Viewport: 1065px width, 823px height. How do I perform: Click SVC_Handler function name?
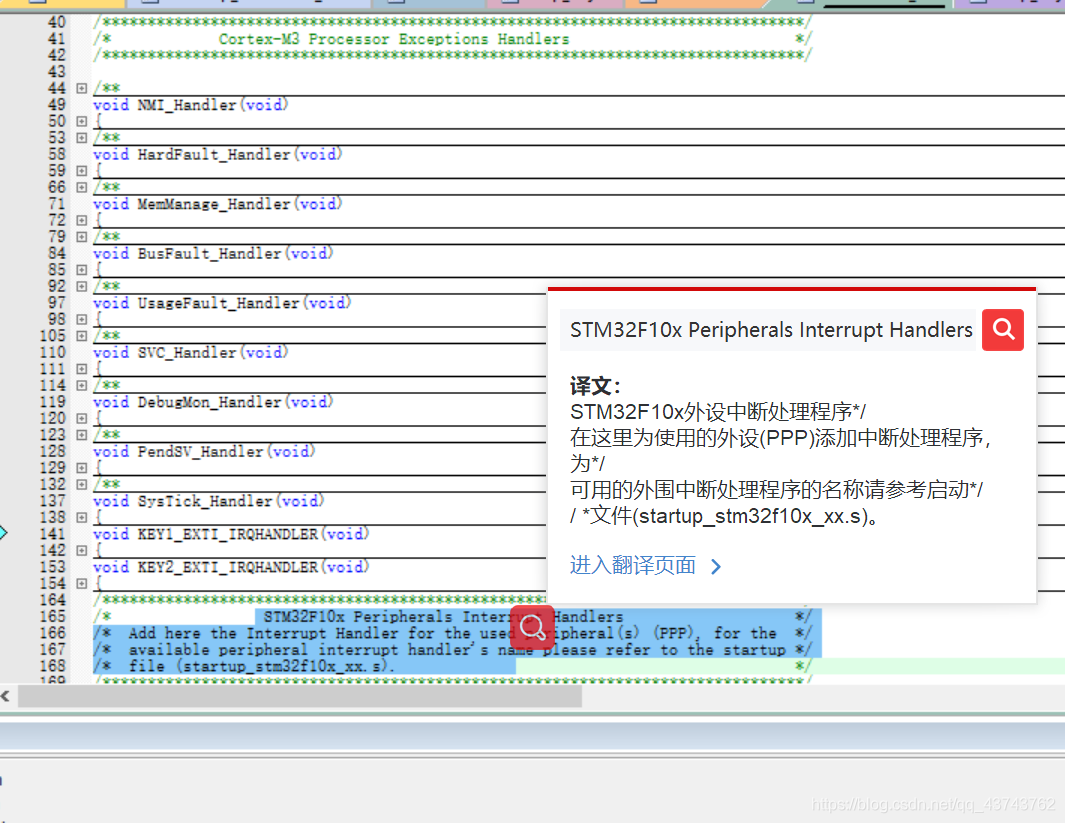point(187,353)
